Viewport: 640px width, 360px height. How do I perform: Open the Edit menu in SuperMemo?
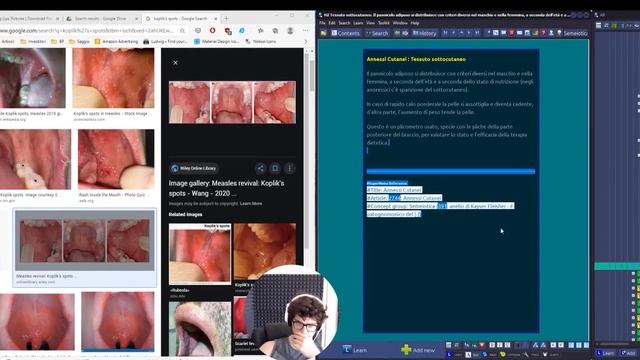pyautogui.click(x=332, y=23)
